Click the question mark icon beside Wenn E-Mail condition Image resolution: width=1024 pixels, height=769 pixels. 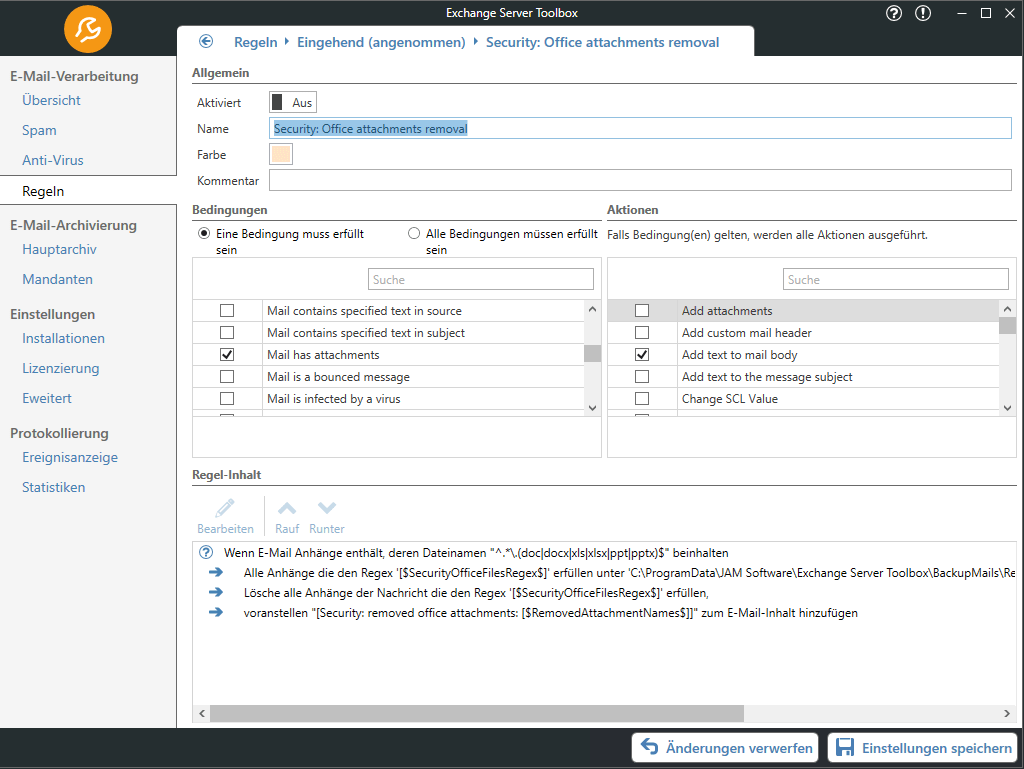coord(206,552)
